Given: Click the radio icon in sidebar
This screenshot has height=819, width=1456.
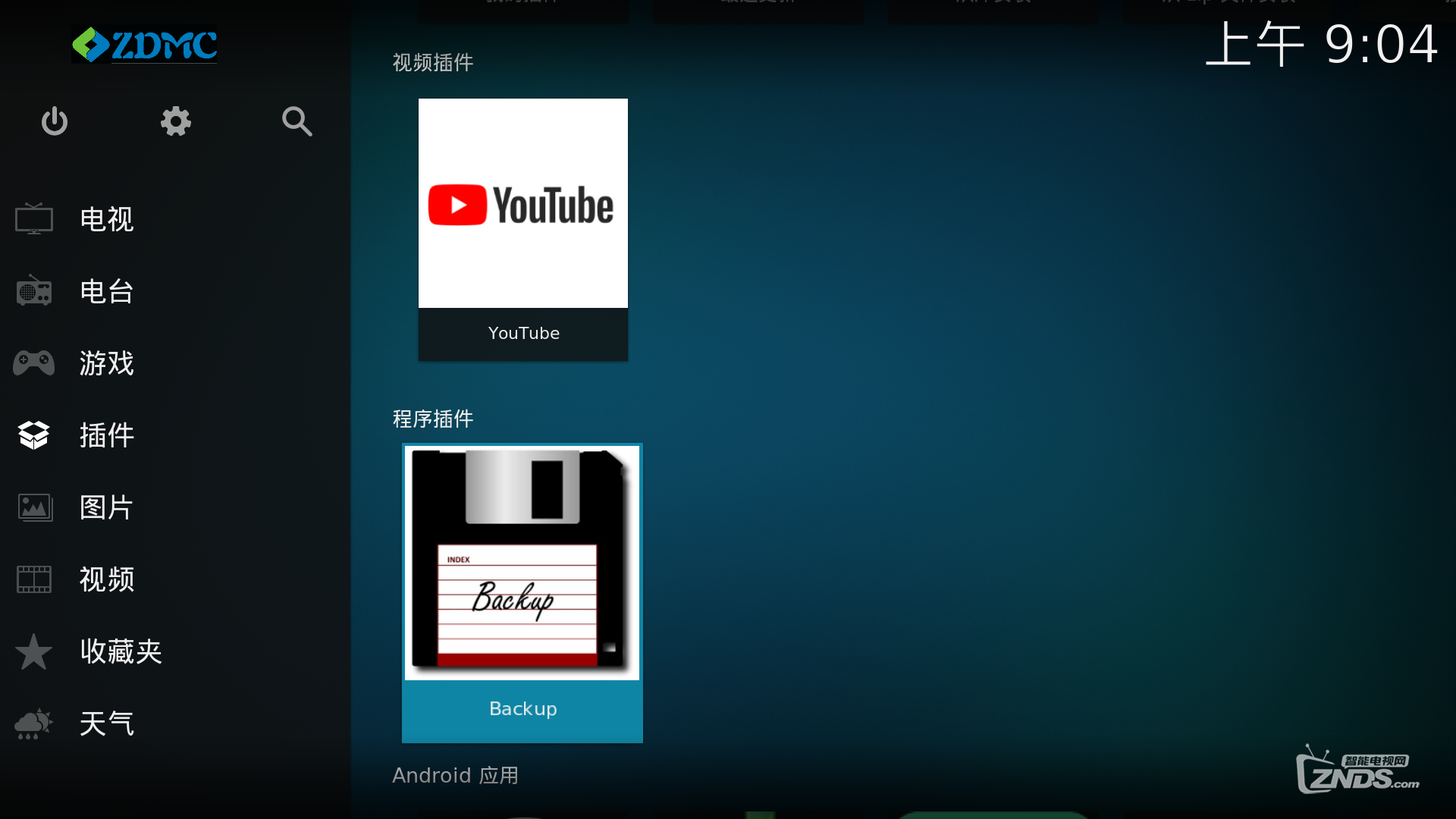Looking at the screenshot, I should click(x=34, y=291).
